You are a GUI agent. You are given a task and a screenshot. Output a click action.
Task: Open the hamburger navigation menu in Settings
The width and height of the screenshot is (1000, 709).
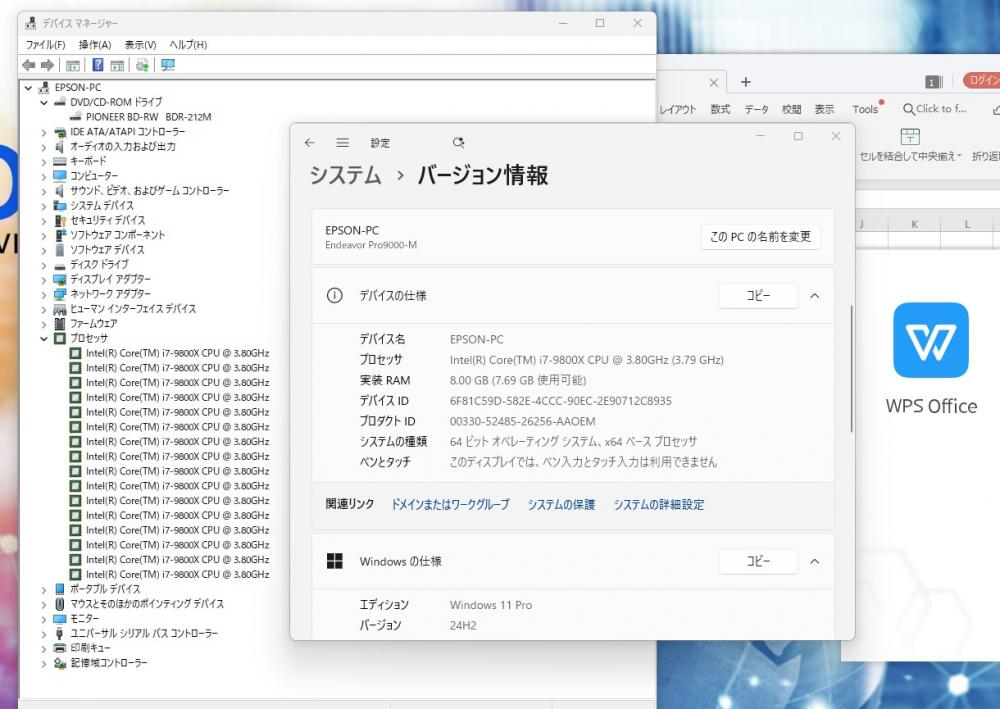coord(342,143)
